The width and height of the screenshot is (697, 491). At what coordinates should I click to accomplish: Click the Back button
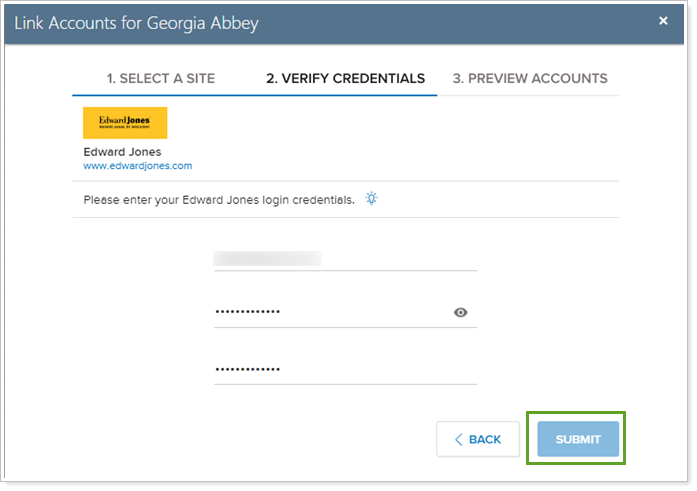478,439
